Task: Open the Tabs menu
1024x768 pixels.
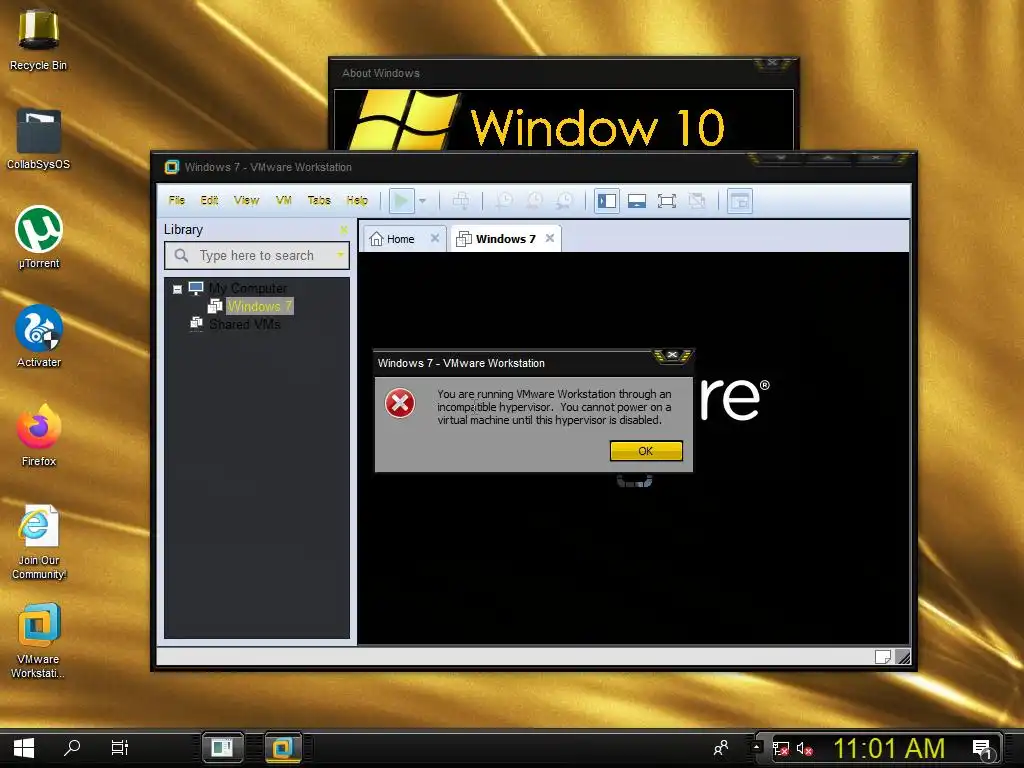Action: coord(319,200)
